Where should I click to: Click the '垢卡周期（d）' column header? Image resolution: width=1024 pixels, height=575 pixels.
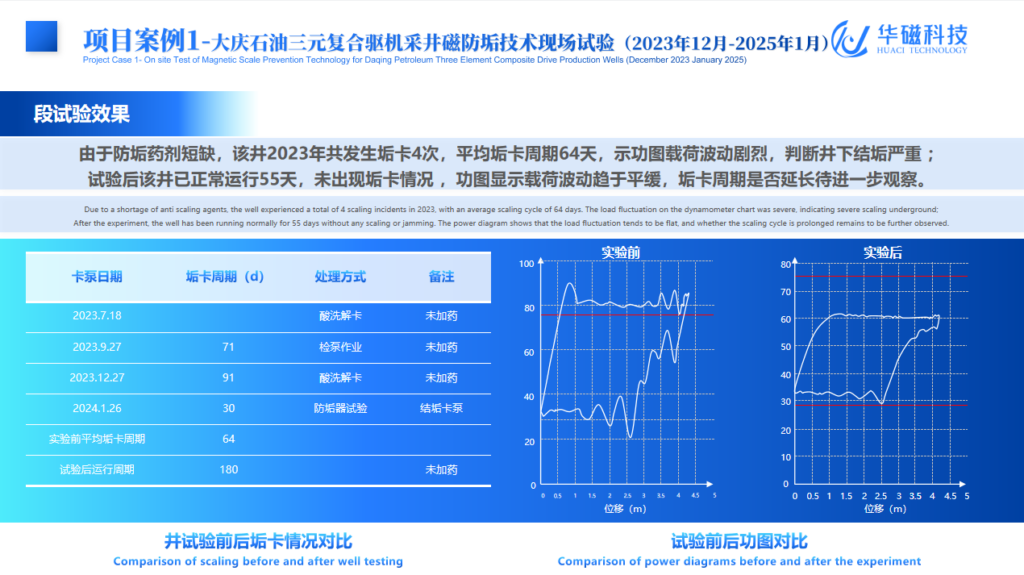tap(226, 277)
